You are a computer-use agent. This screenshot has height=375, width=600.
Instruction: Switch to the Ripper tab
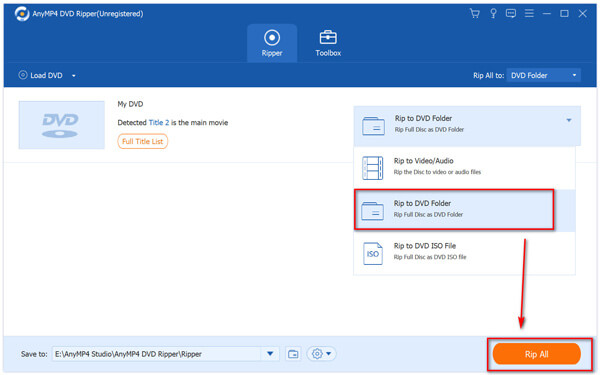point(272,43)
